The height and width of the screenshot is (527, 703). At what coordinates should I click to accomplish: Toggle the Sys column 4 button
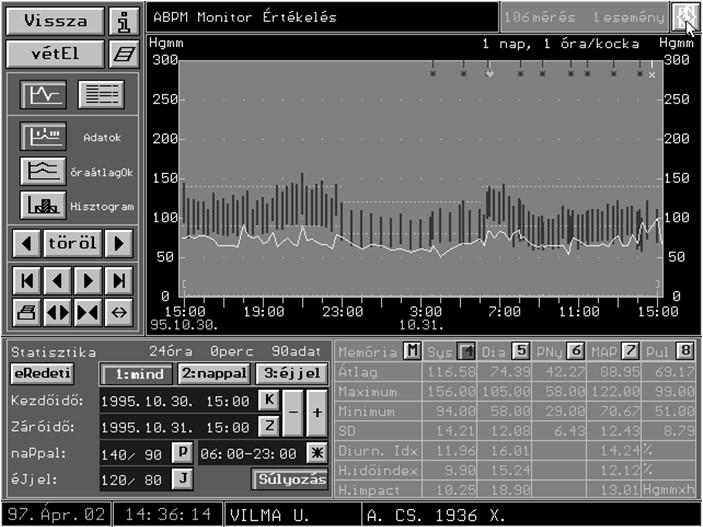(466, 351)
